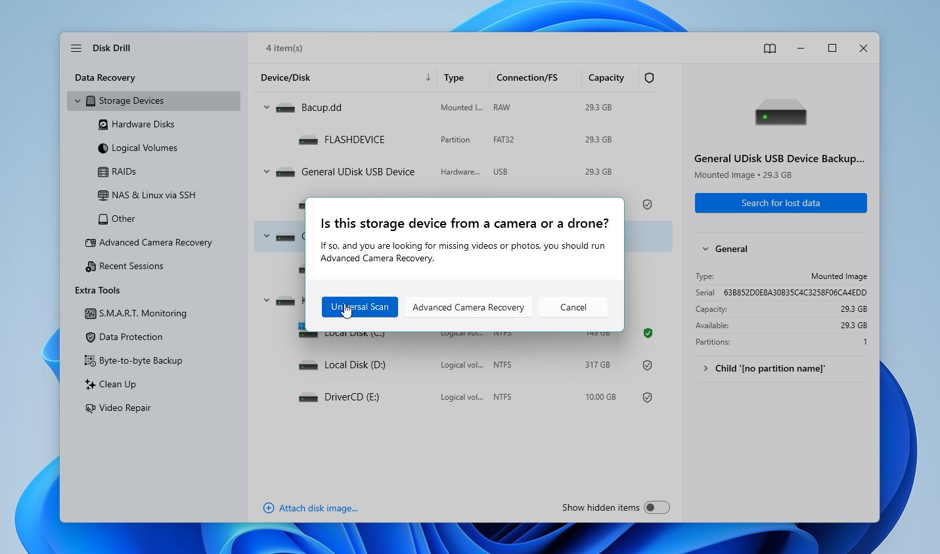The height and width of the screenshot is (554, 940).
Task: Click protection shield on DriverCD (E:) row
Action: point(647,397)
